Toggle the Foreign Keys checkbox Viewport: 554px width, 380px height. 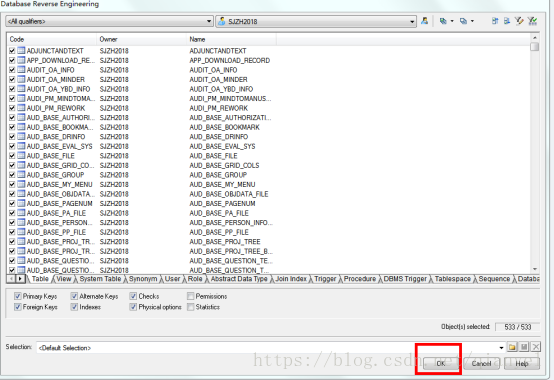click(x=17, y=307)
